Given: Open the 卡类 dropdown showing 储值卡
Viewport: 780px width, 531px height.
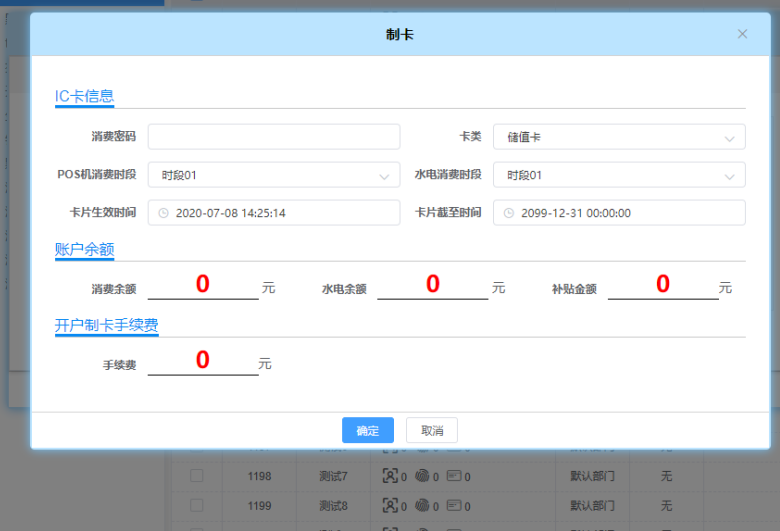Looking at the screenshot, I should 618,137.
